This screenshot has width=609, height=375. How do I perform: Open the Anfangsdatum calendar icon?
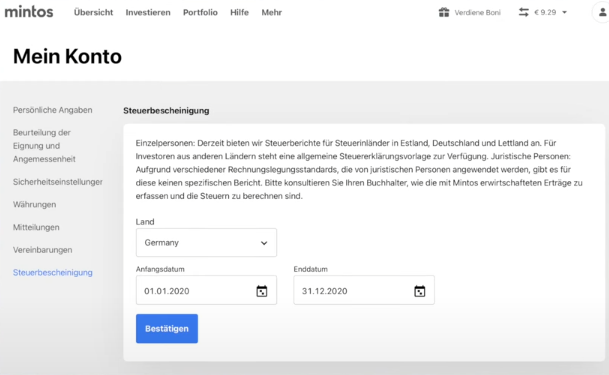262,291
